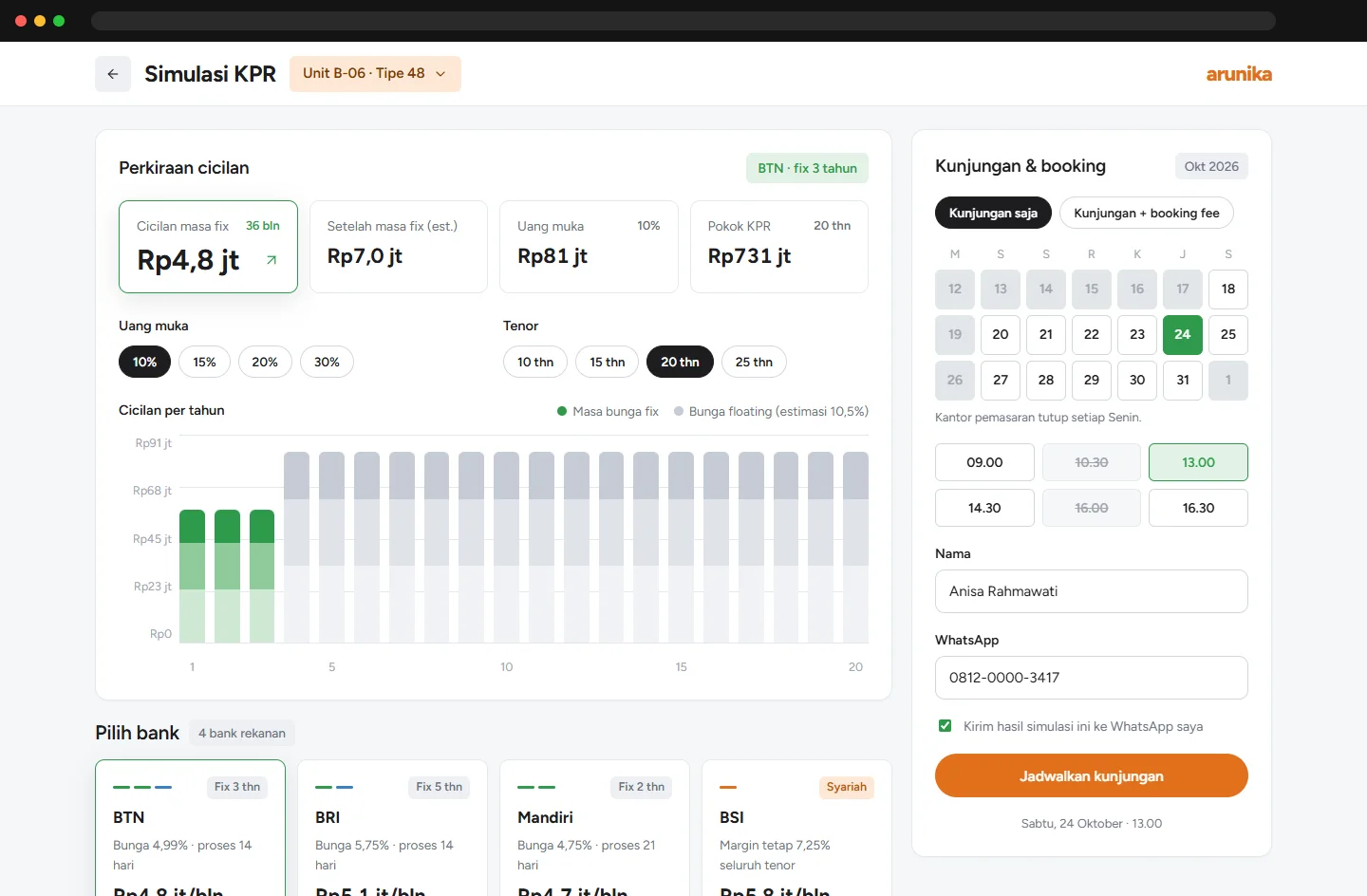Click the browser address bar

pyautogui.click(x=683, y=21)
